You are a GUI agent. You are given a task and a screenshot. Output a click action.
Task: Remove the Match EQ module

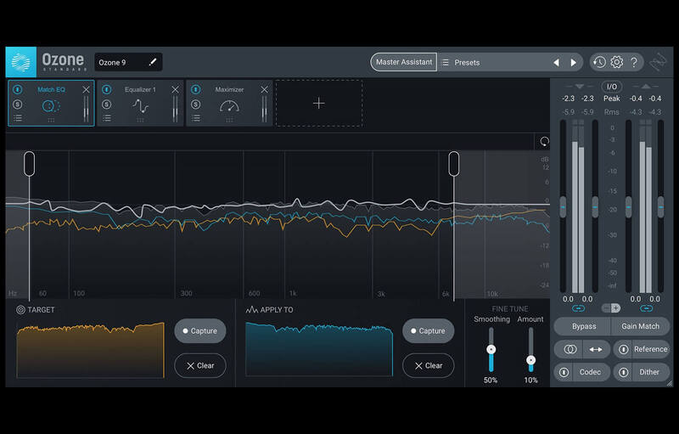[x=86, y=89]
